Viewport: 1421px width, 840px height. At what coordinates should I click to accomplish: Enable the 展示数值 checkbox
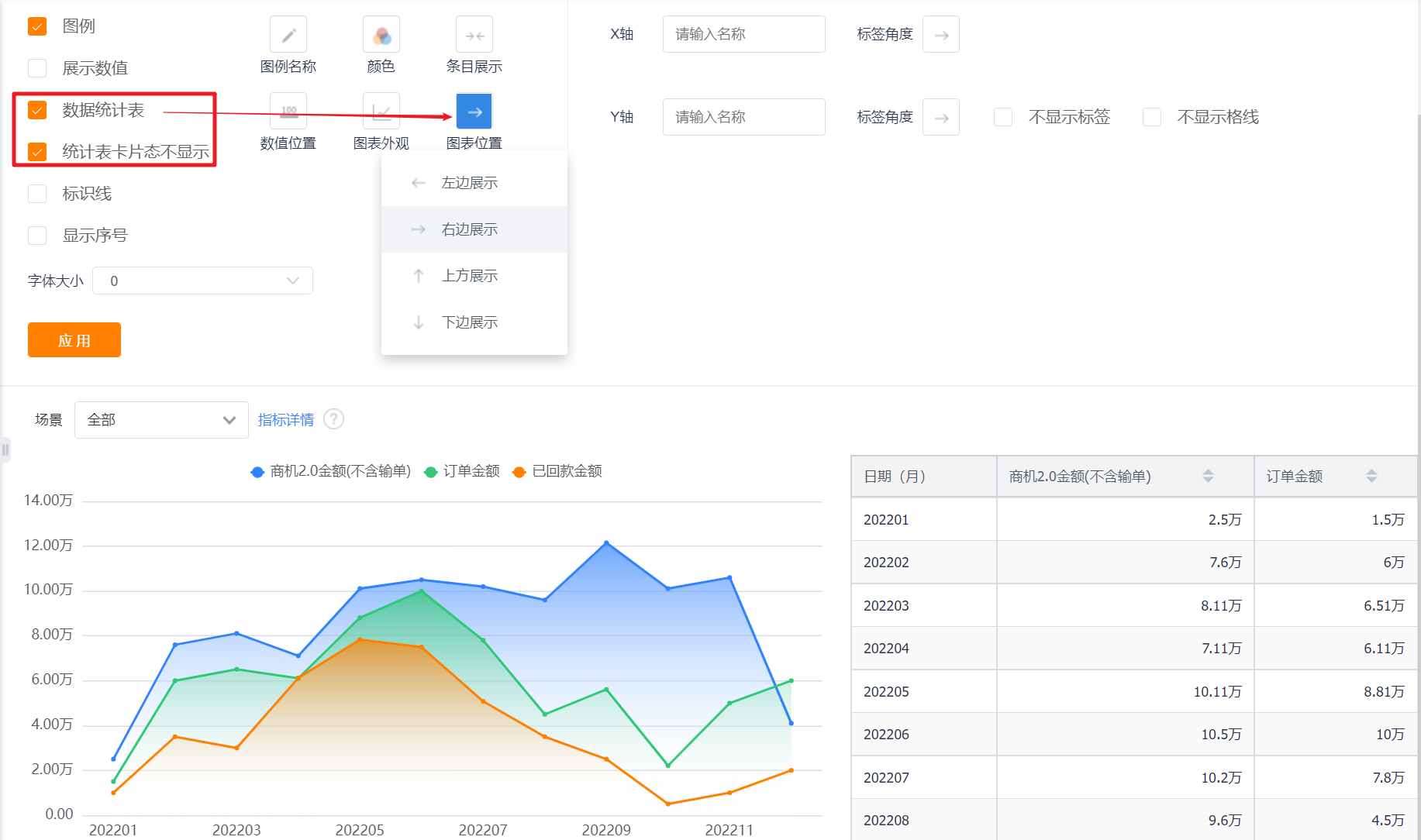coord(37,68)
